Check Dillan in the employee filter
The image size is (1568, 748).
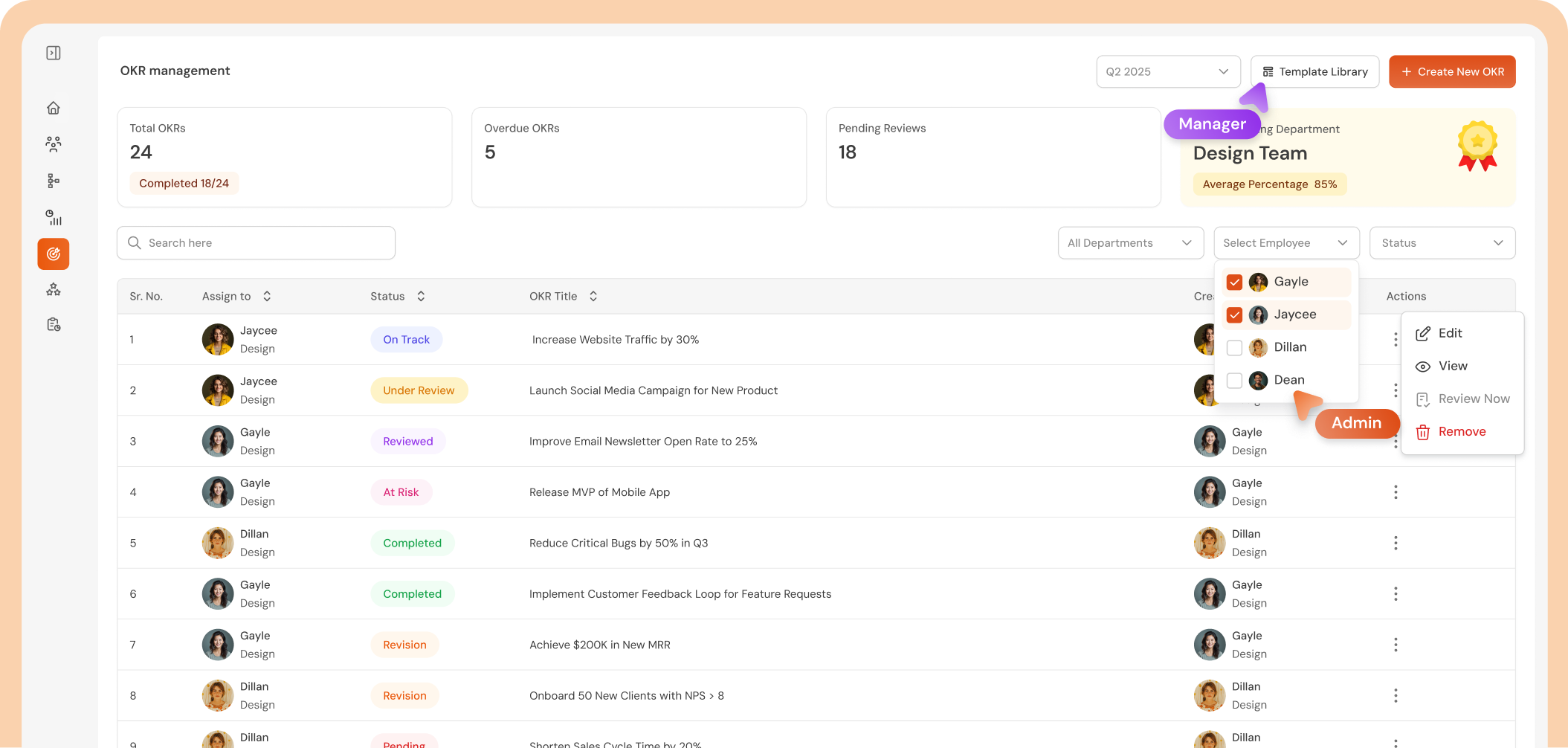pos(1234,347)
